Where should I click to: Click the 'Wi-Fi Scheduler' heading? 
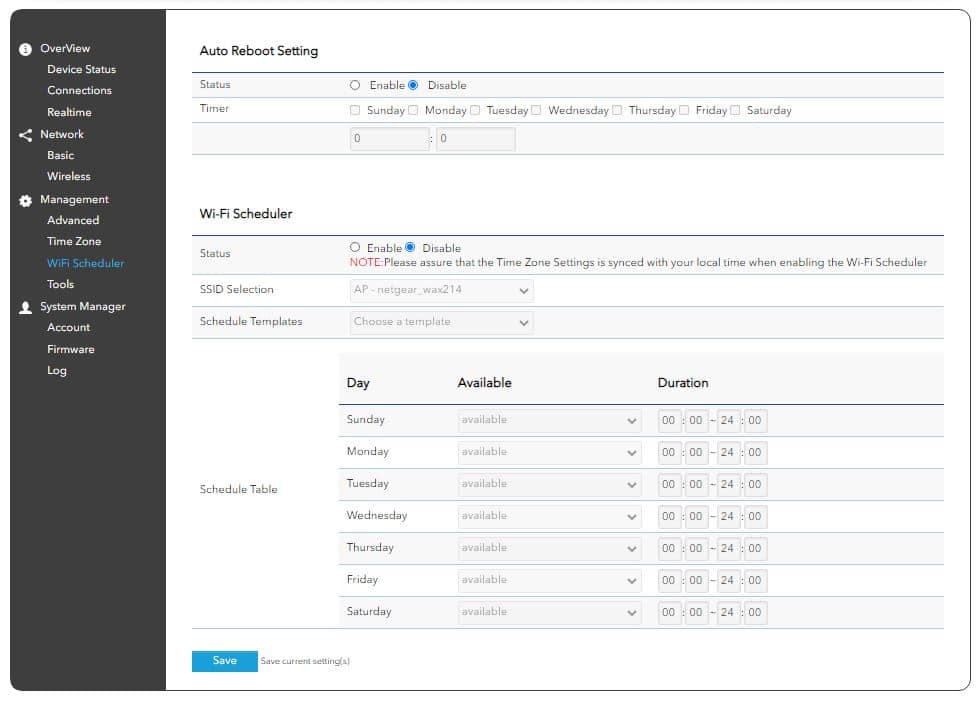pyautogui.click(x=246, y=214)
